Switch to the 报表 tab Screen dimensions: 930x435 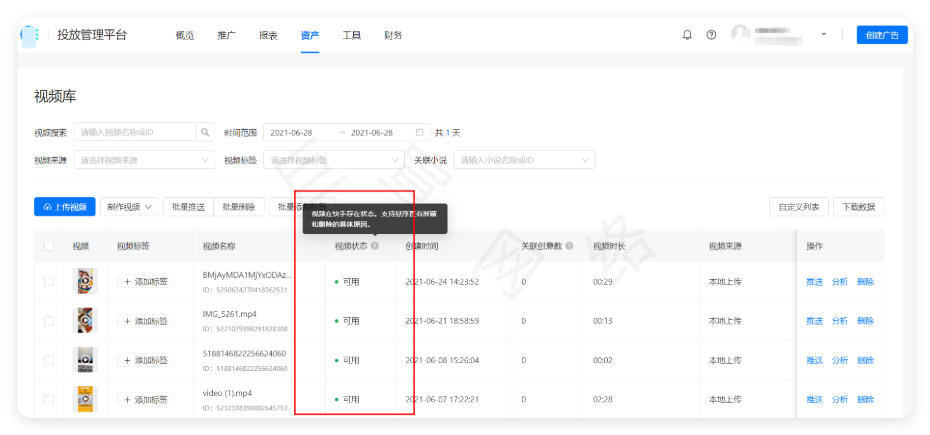(x=268, y=35)
